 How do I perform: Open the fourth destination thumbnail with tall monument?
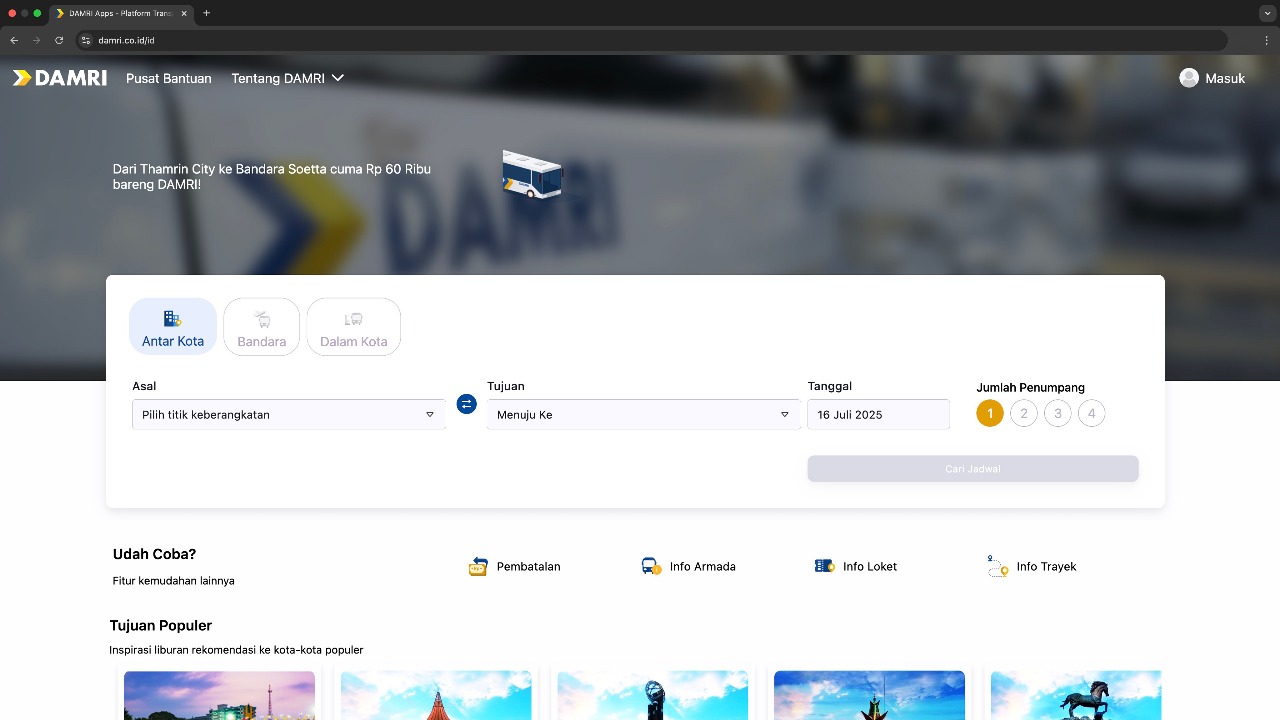pyautogui.click(x=869, y=695)
